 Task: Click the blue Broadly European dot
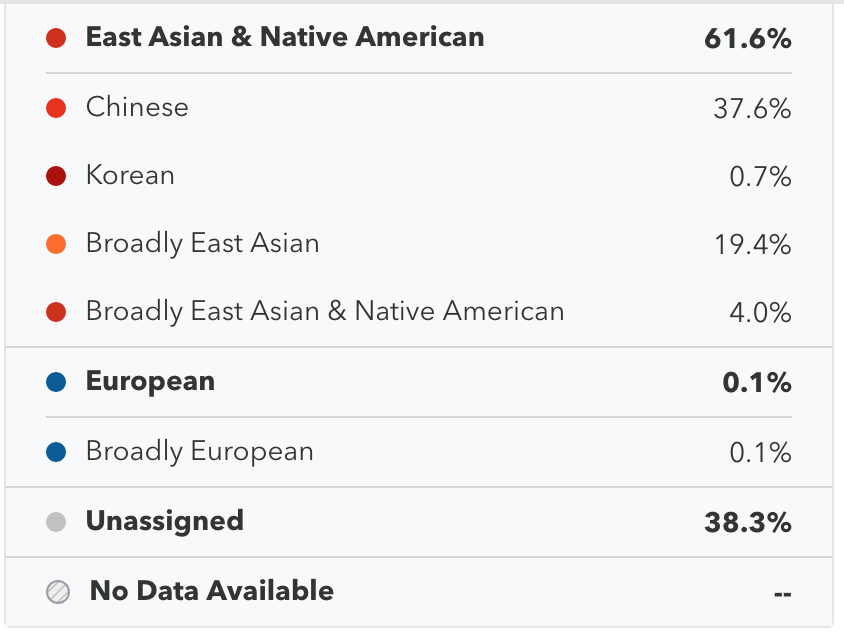[56, 452]
